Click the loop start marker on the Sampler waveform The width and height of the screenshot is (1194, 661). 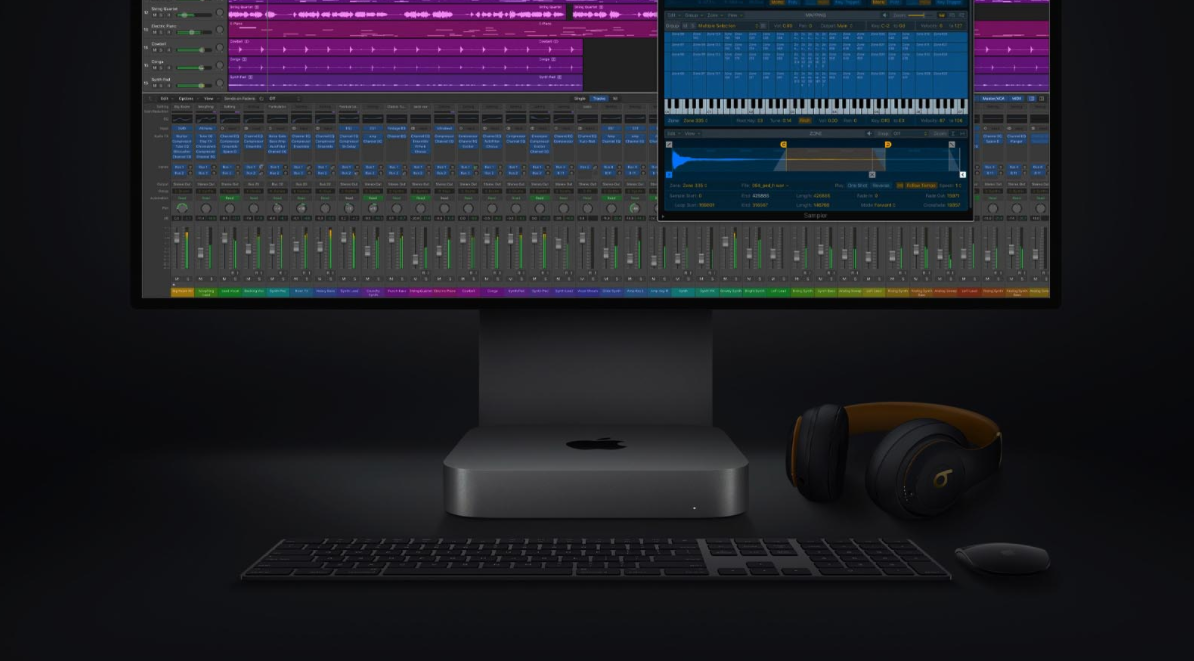point(783,145)
